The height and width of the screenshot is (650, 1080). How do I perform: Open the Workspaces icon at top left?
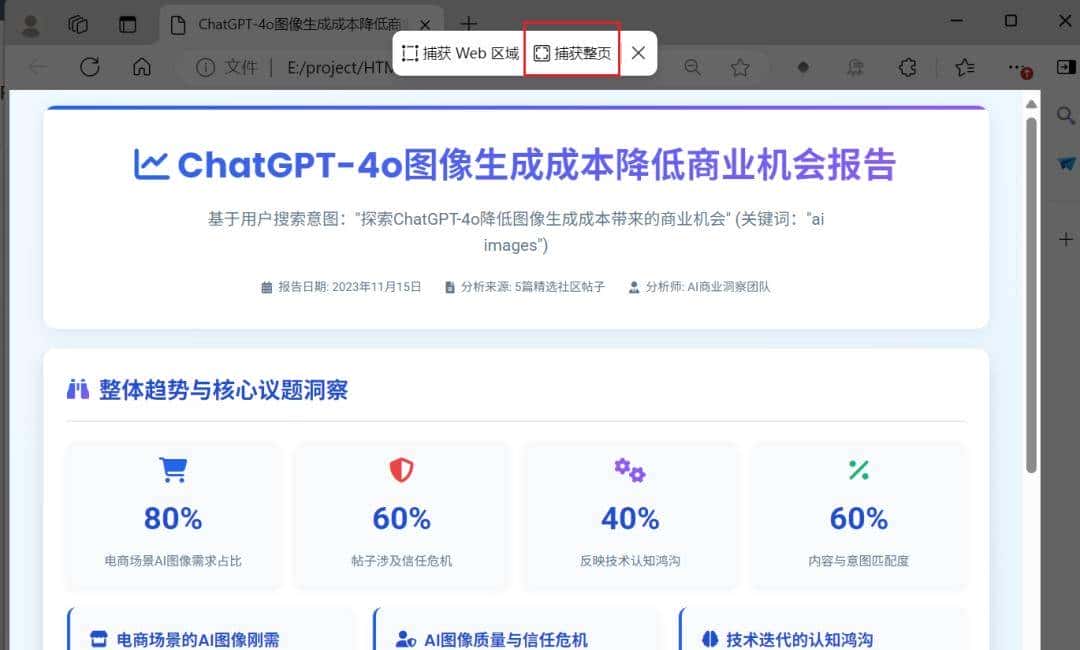[77, 24]
